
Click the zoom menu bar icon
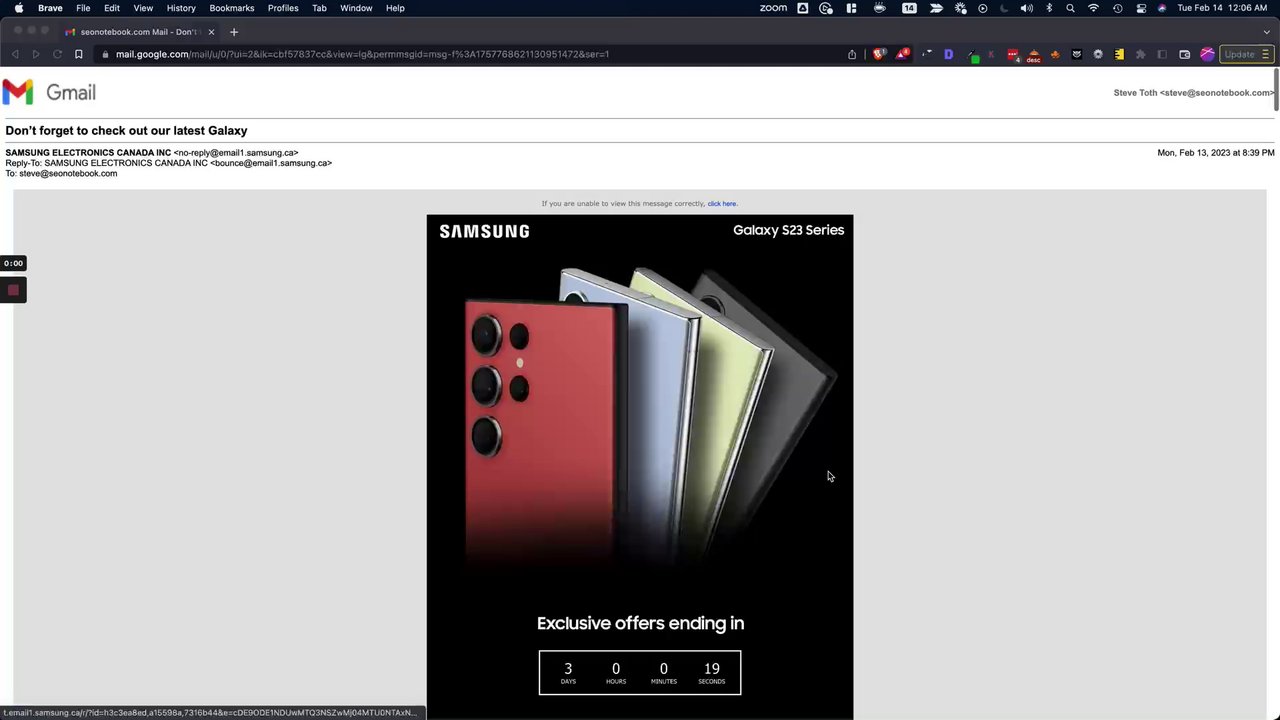point(773,8)
